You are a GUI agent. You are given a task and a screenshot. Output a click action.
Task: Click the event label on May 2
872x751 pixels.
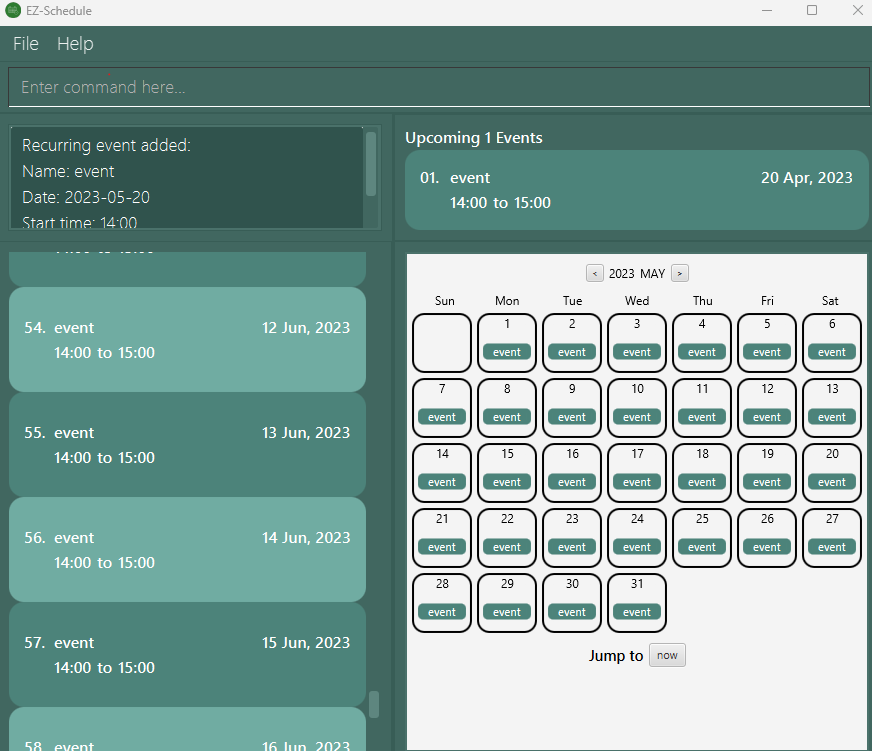pyautogui.click(x=572, y=352)
